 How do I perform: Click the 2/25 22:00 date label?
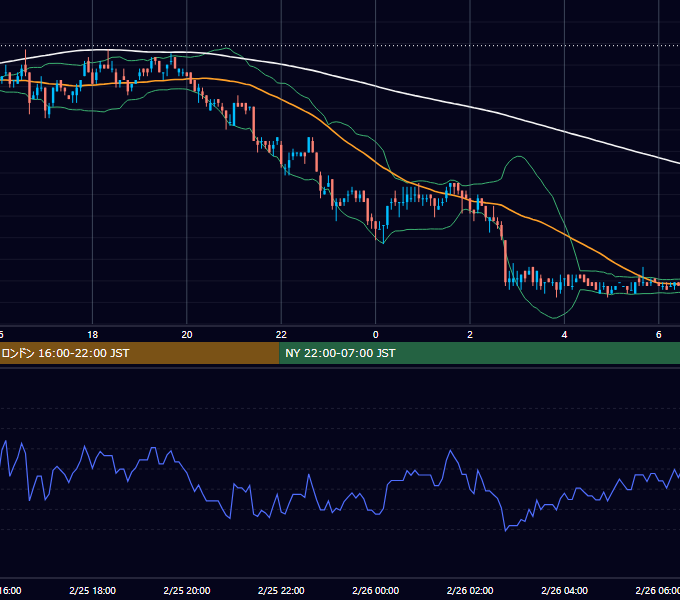(281, 590)
